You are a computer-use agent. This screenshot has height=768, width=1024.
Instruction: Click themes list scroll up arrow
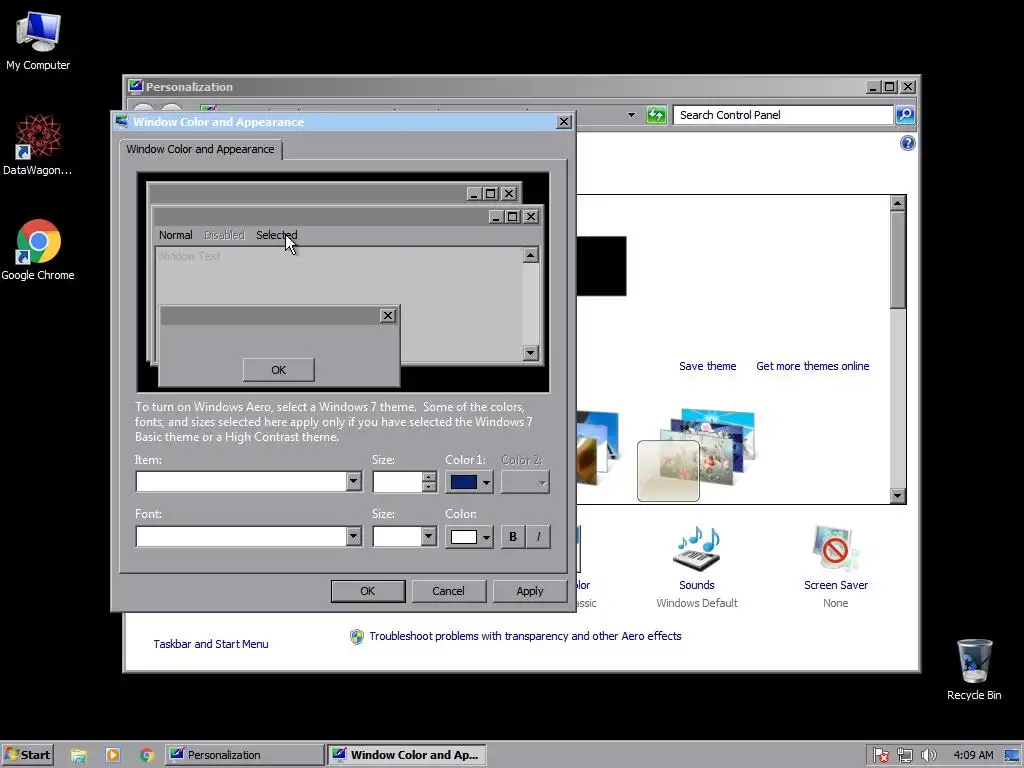pos(897,203)
